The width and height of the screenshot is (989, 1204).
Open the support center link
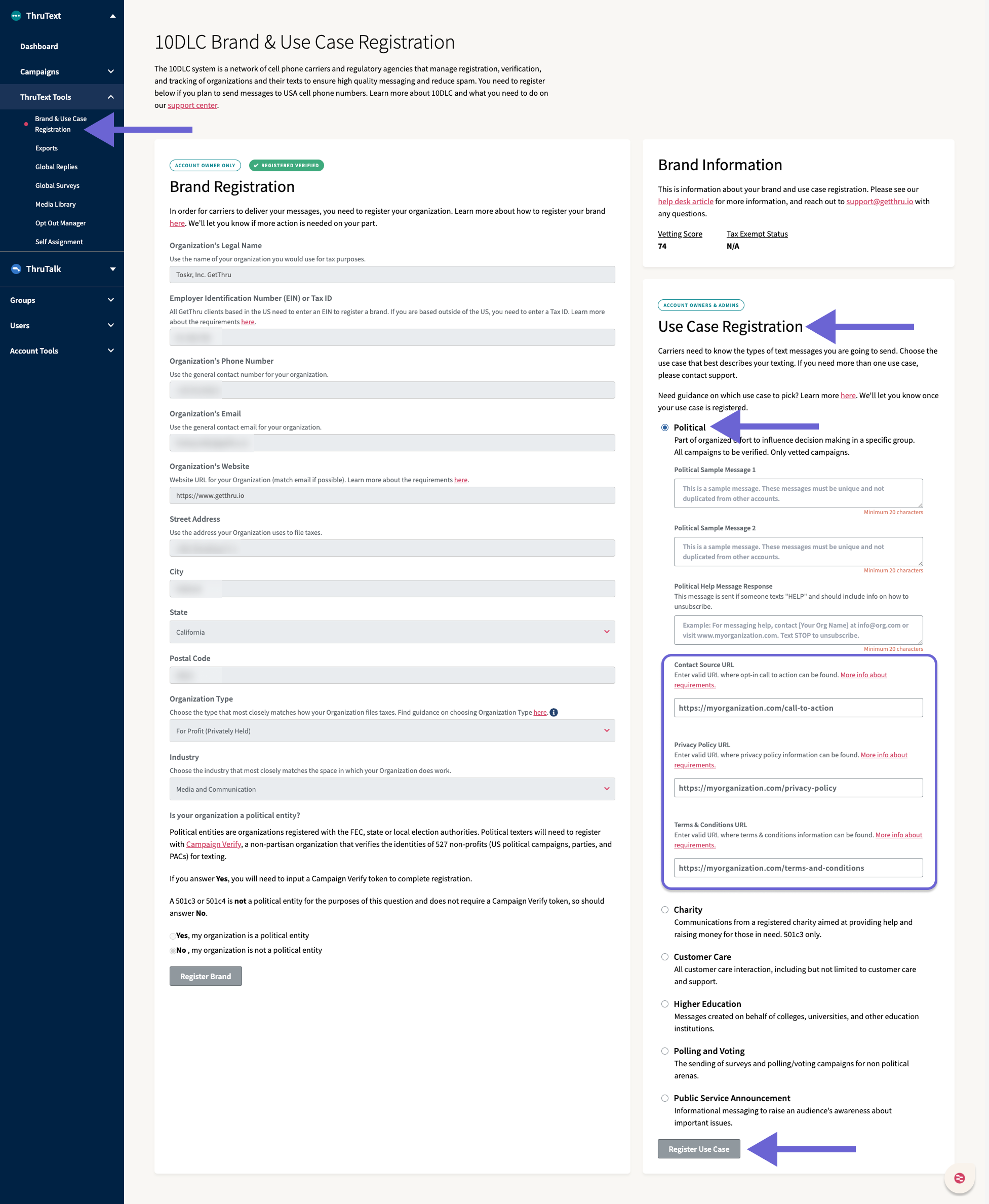192,105
